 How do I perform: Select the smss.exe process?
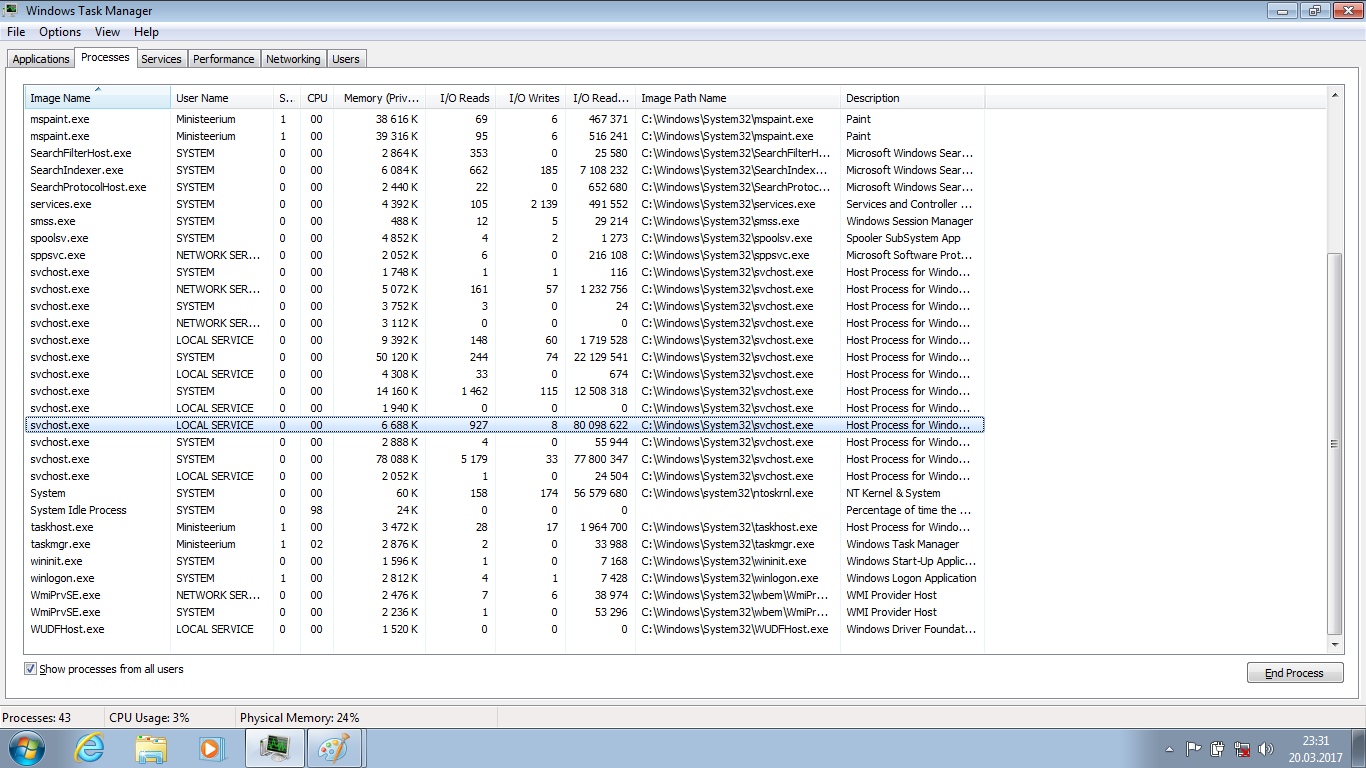click(505, 221)
